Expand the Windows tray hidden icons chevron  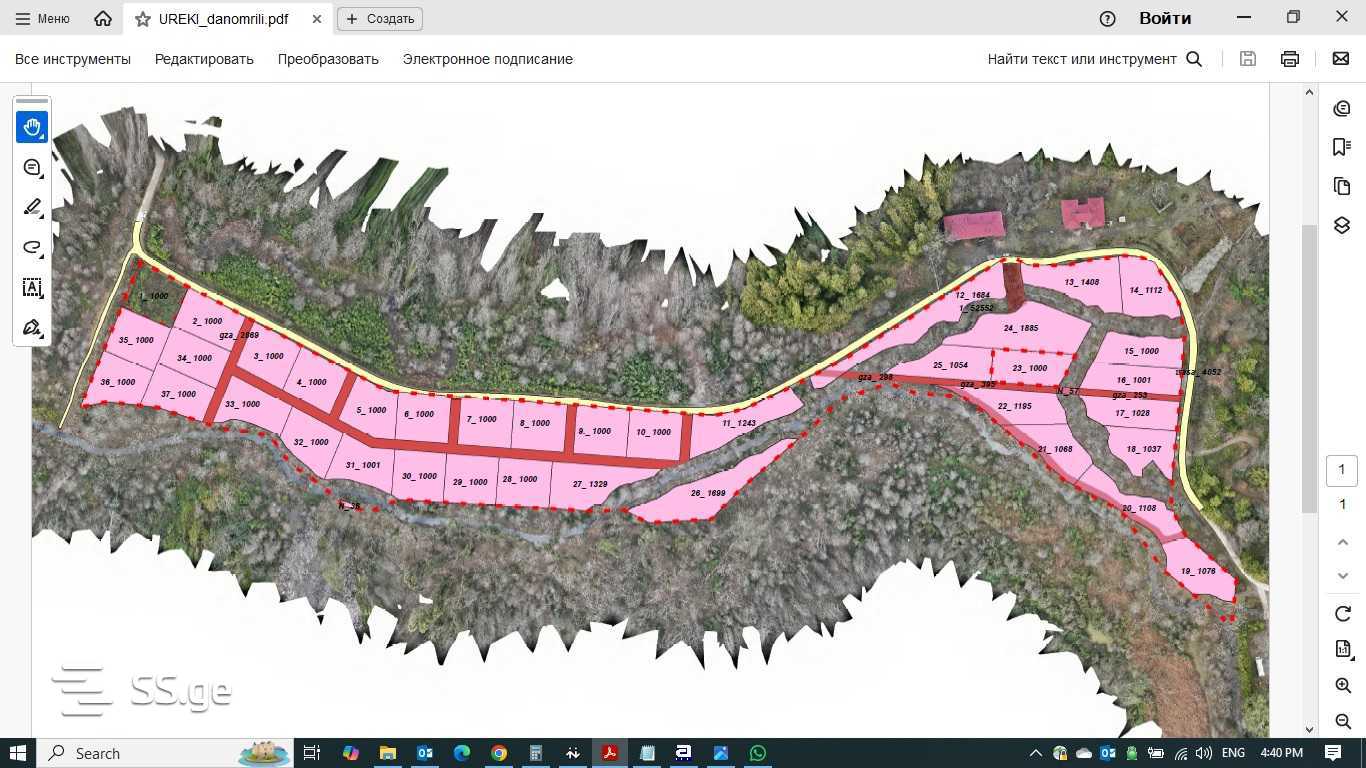[1035, 753]
